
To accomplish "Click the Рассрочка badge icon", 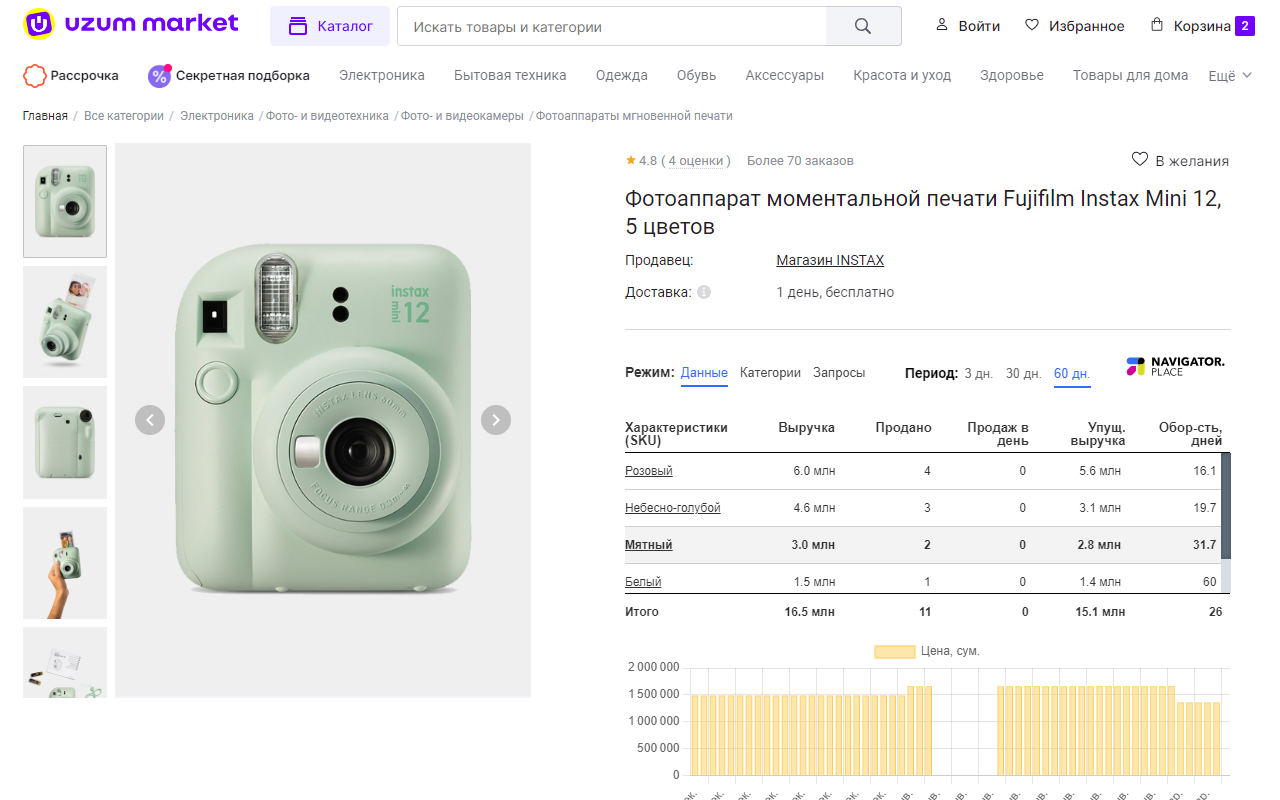I will (x=35, y=75).
